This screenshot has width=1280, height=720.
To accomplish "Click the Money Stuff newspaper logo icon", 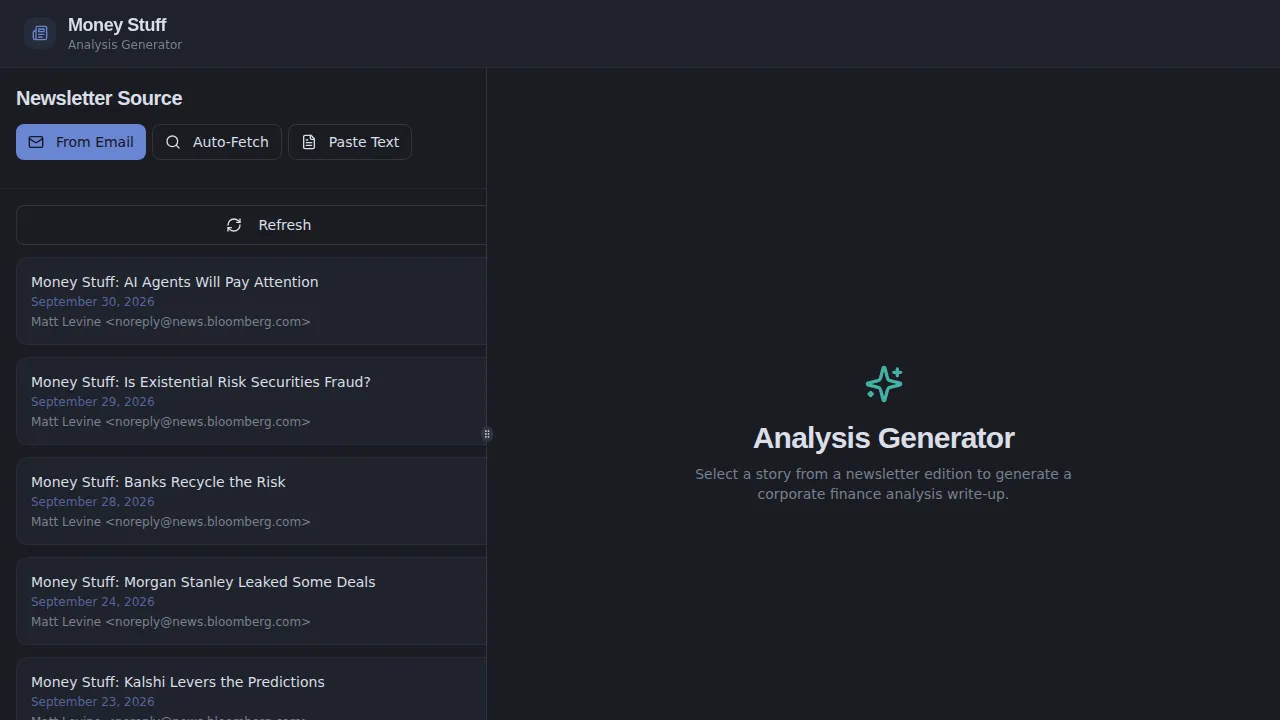I will click(40, 33).
